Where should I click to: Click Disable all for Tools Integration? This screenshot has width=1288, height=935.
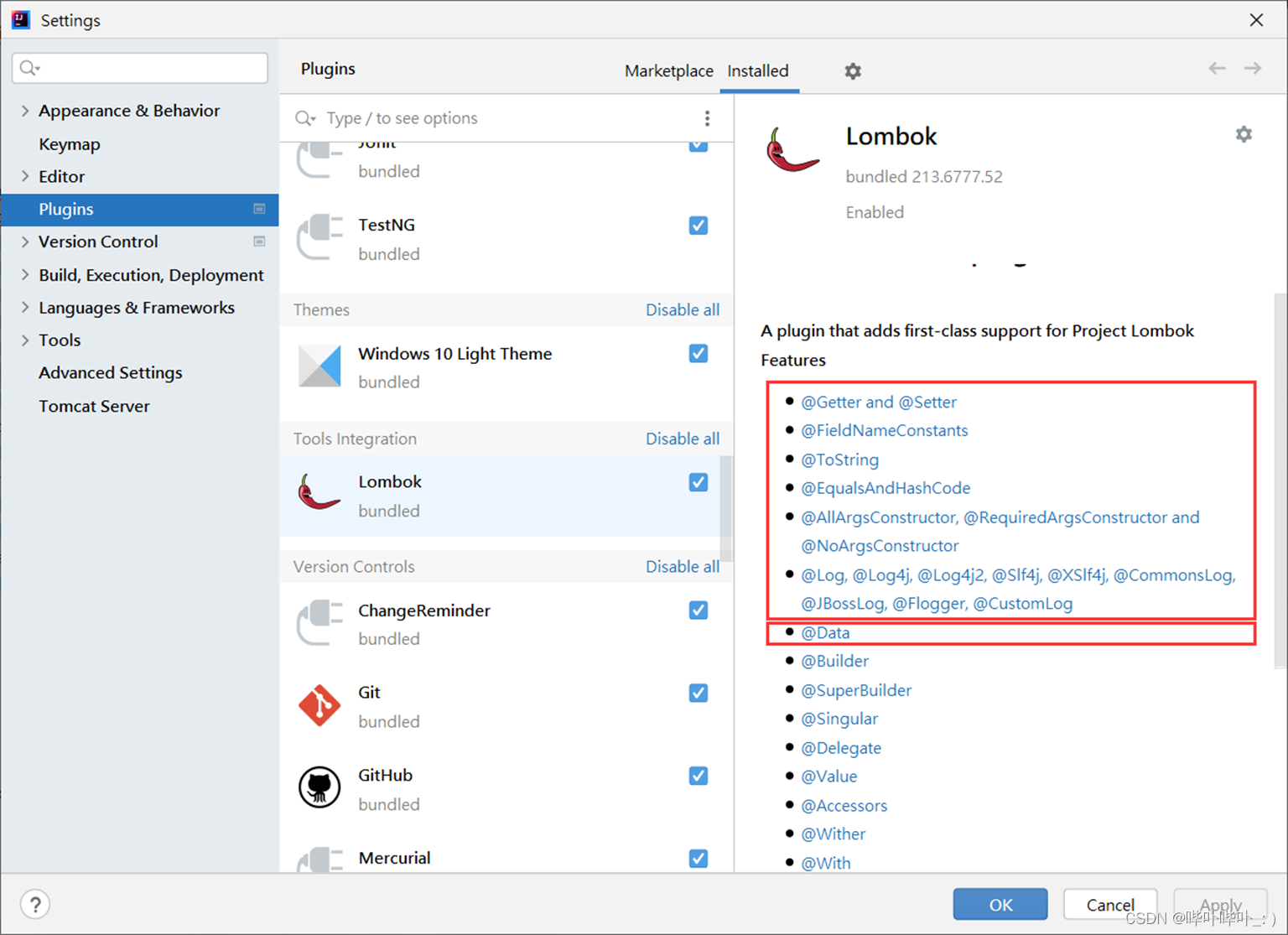coord(683,439)
